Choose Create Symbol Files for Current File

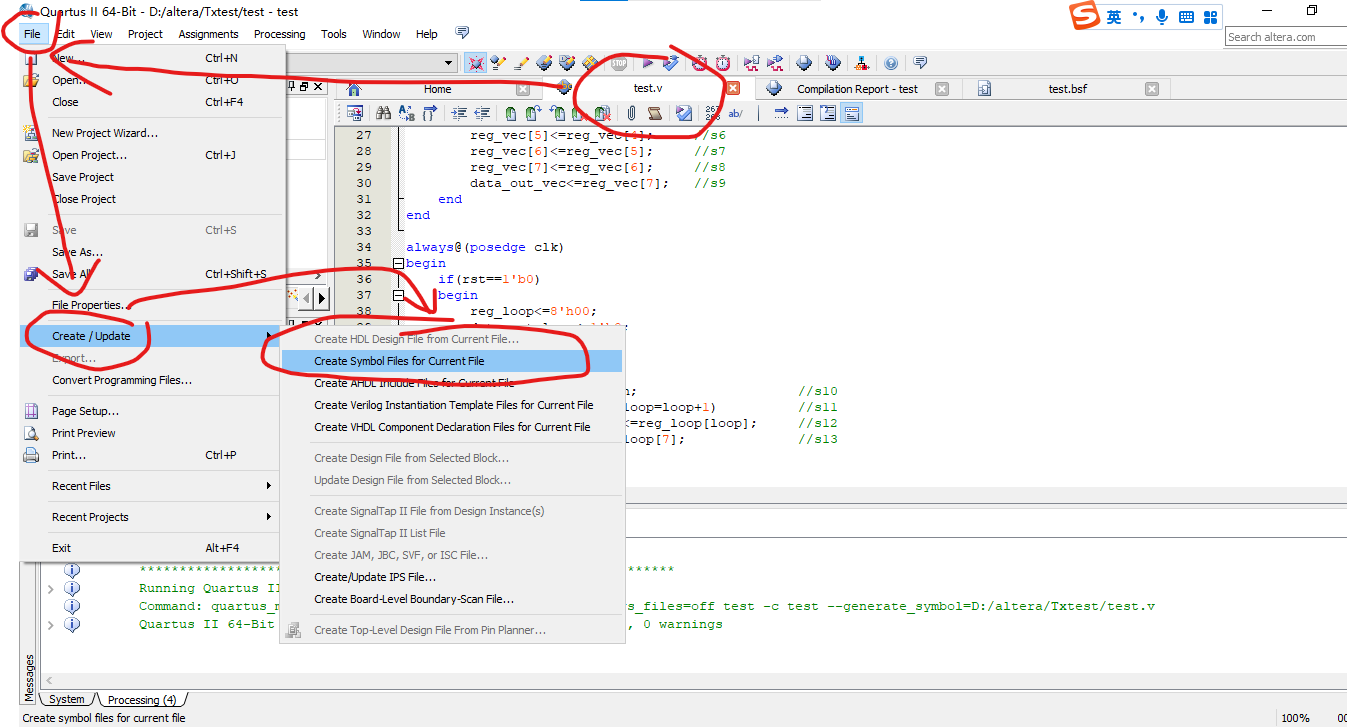click(452, 361)
